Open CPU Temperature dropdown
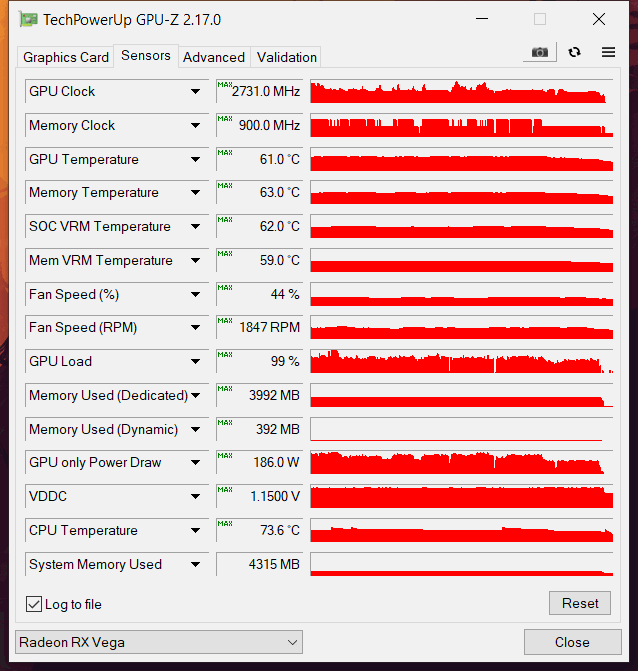Image resolution: width=638 pixels, height=671 pixels. pos(195,530)
